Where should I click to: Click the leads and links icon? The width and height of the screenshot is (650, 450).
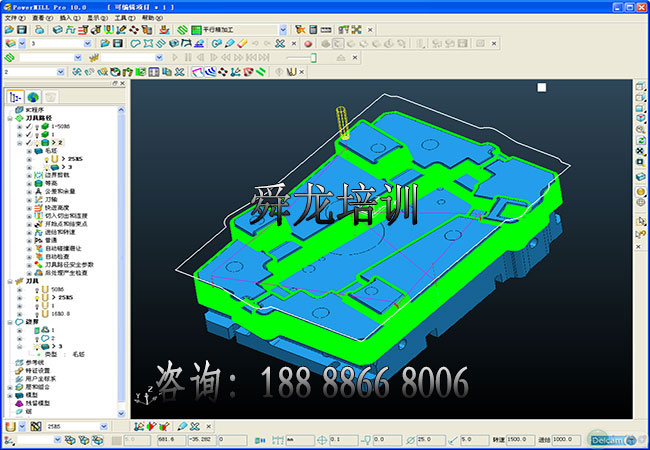coord(108,30)
